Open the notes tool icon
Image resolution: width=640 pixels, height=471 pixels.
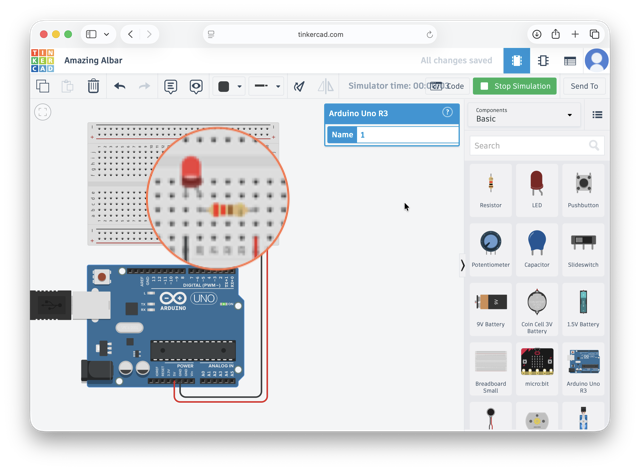coord(171,86)
